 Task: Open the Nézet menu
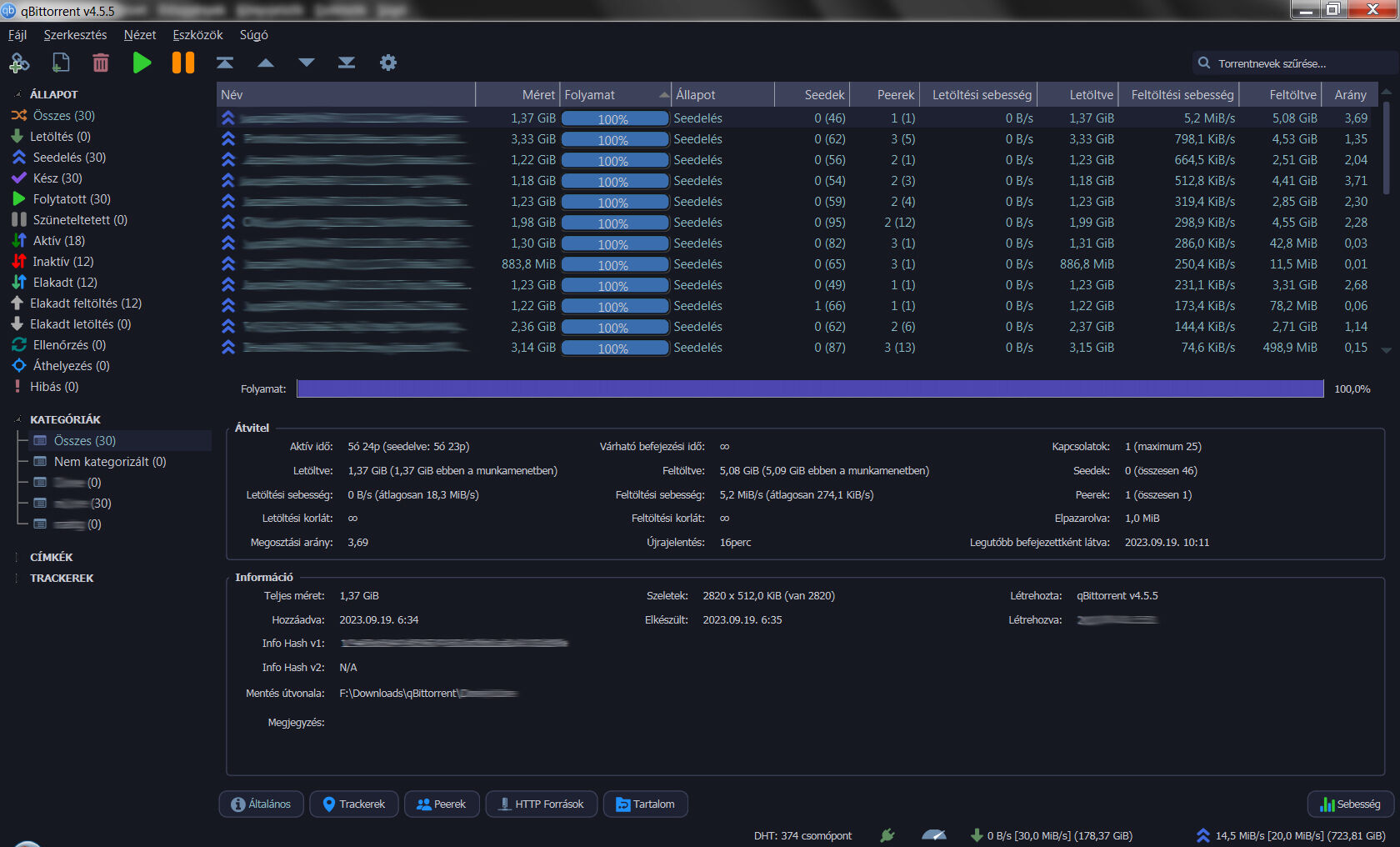[x=140, y=35]
